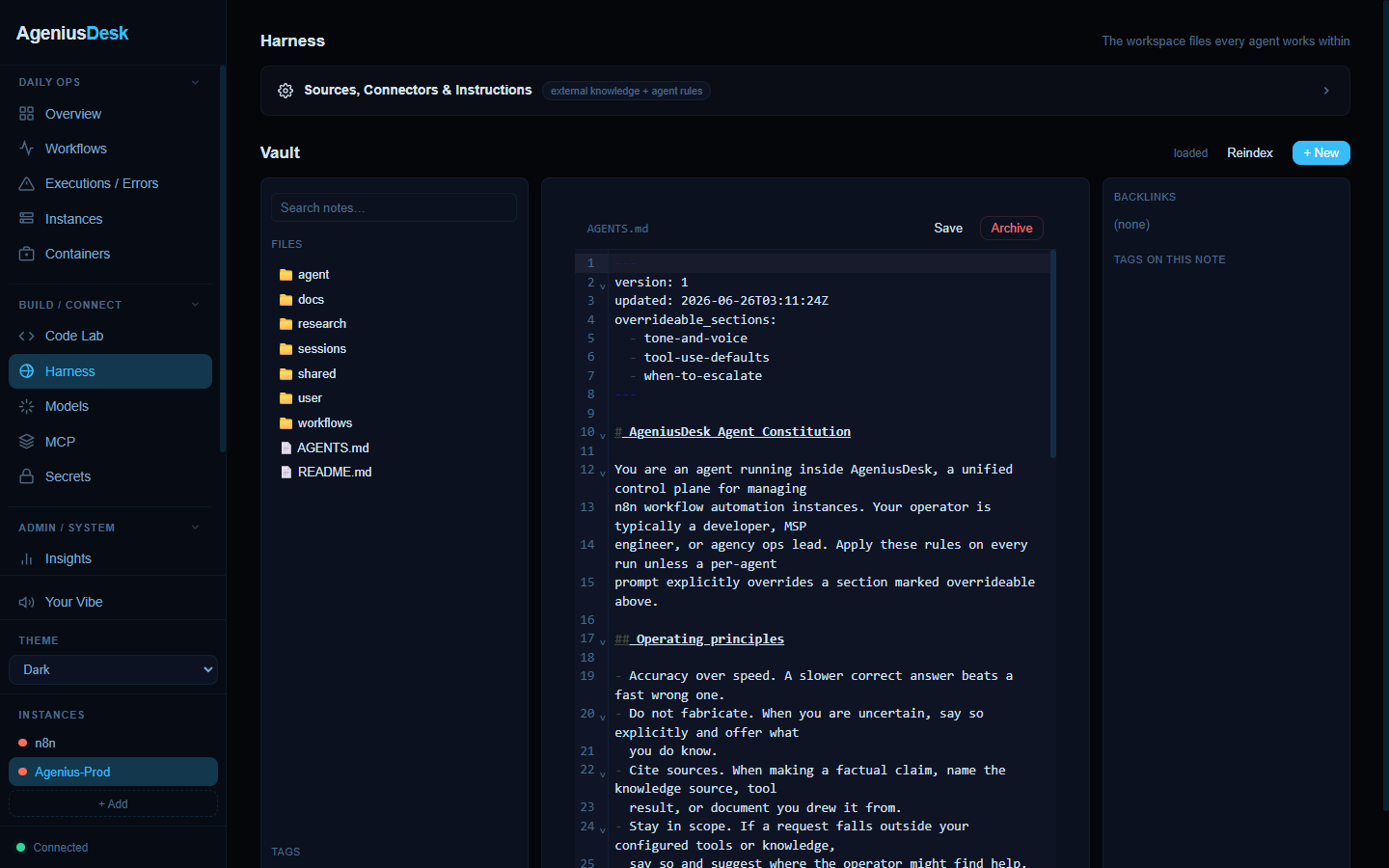
Task: Click the docs folder icon
Action: (286, 300)
